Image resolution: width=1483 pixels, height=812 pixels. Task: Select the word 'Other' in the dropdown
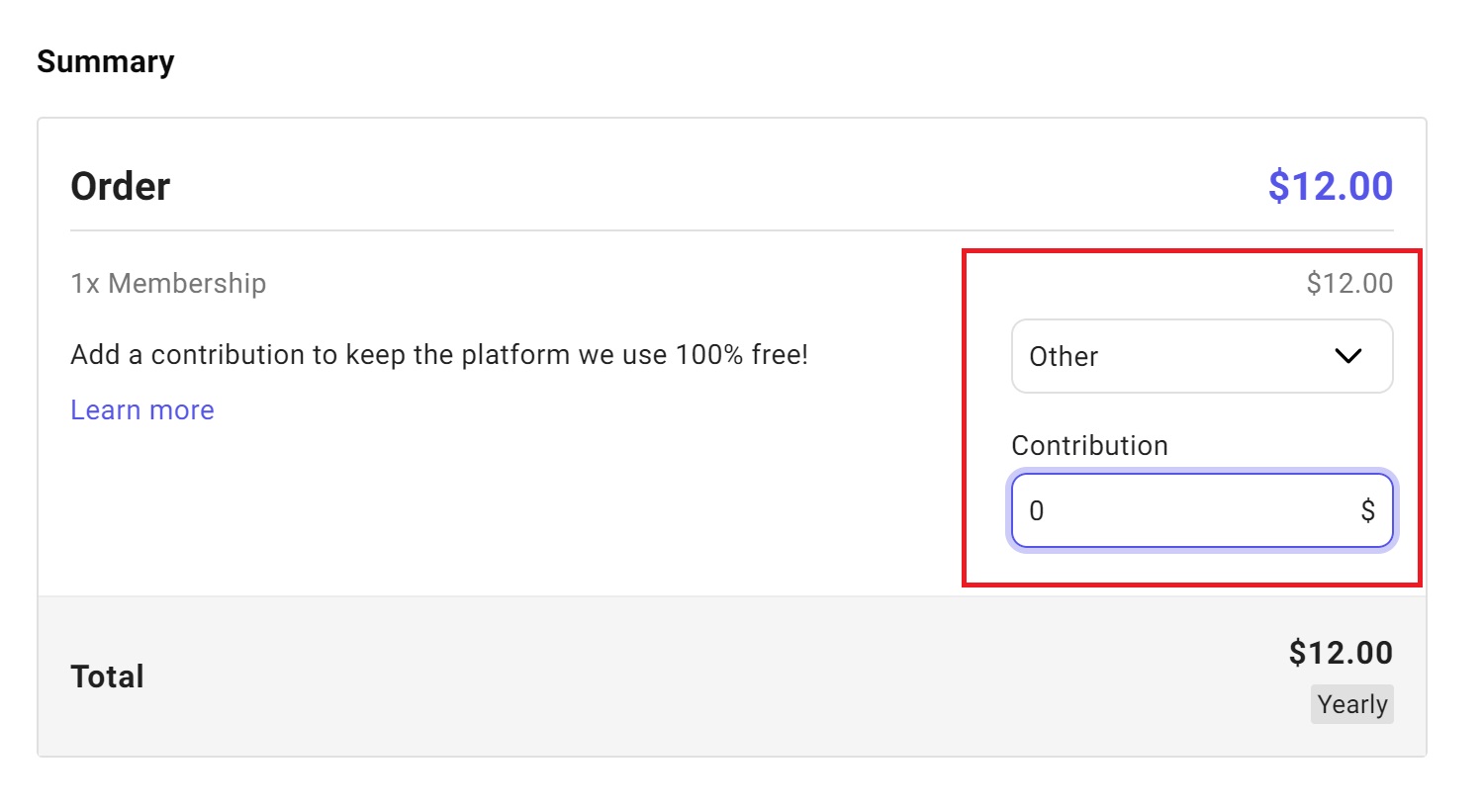click(1064, 356)
